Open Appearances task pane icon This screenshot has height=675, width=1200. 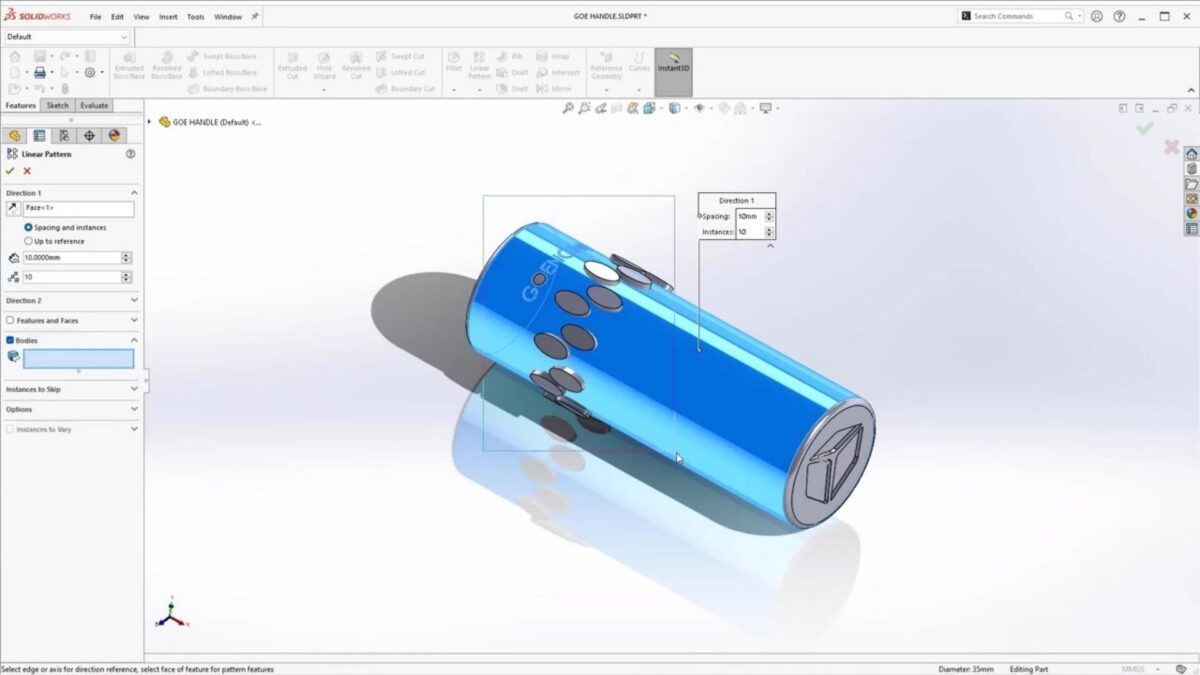1192,213
